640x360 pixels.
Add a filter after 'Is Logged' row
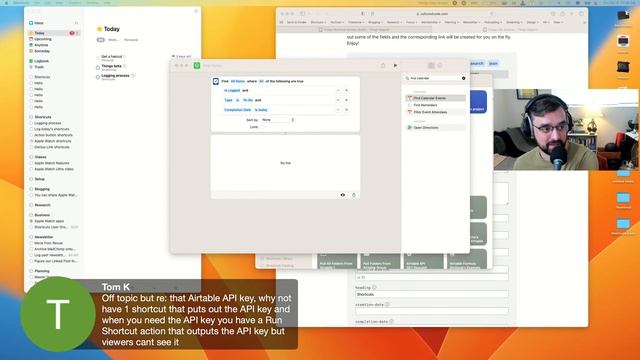tap(347, 90)
